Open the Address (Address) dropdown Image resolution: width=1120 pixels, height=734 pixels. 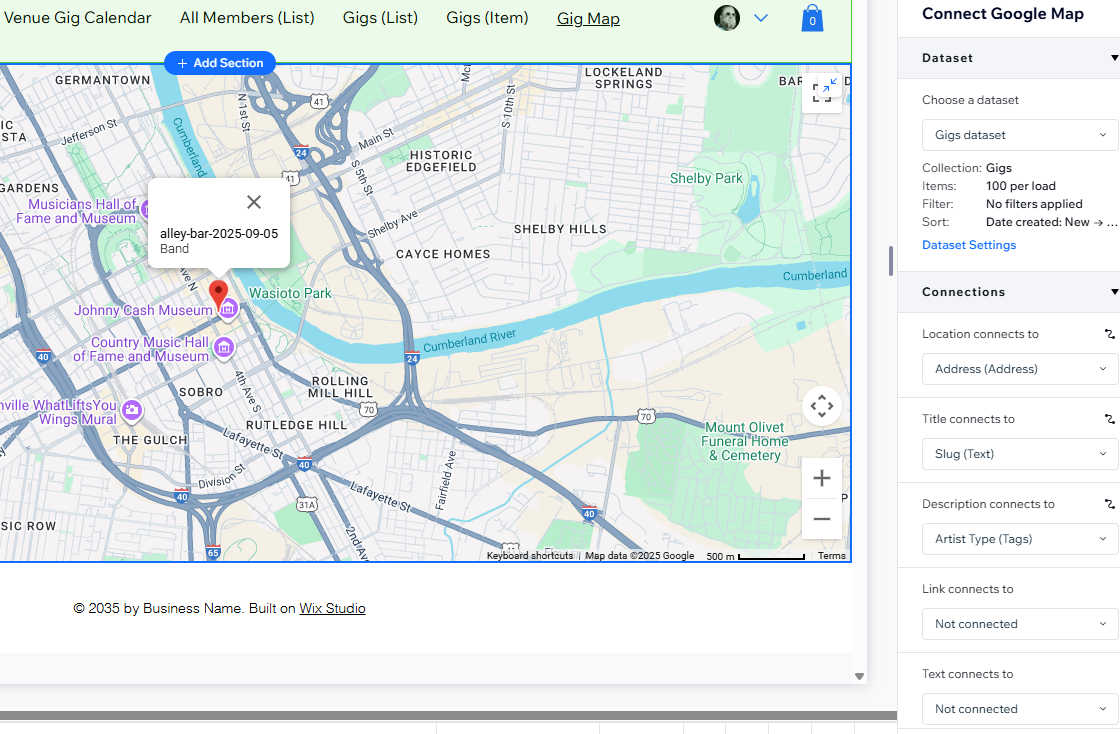pos(1020,369)
